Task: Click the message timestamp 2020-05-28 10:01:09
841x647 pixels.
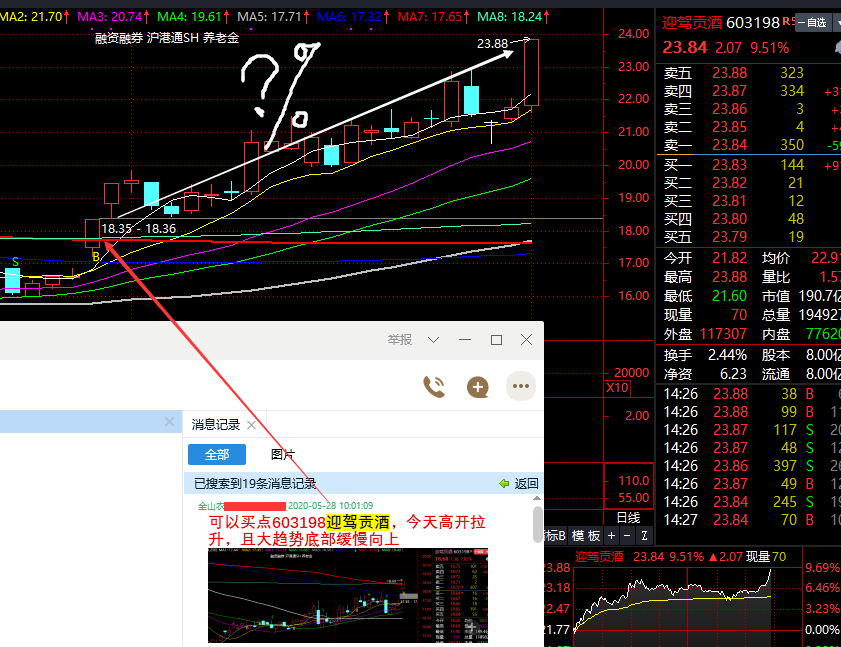Action: pos(330,505)
